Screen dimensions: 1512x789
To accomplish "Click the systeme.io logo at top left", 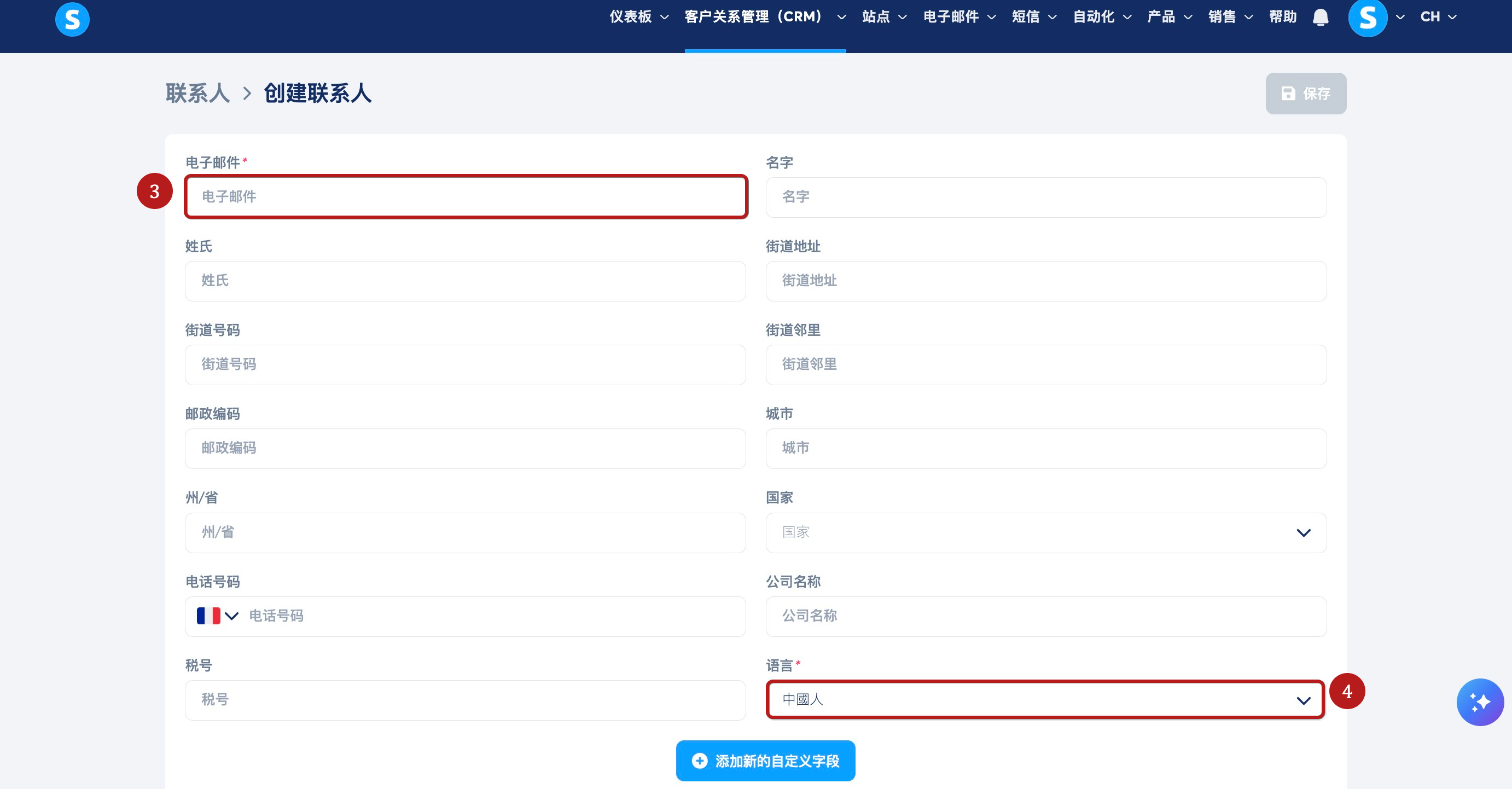I will 72,19.
